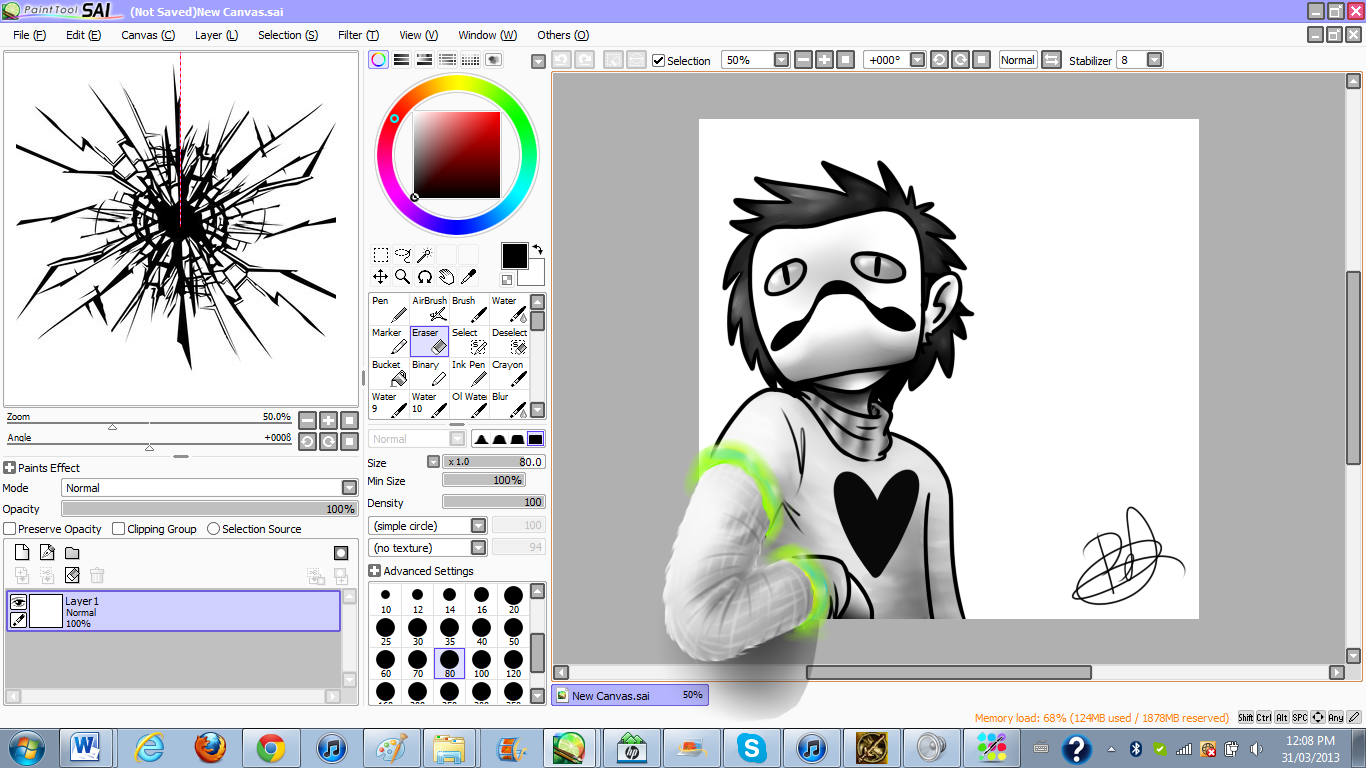Open the Others menu

(563, 35)
